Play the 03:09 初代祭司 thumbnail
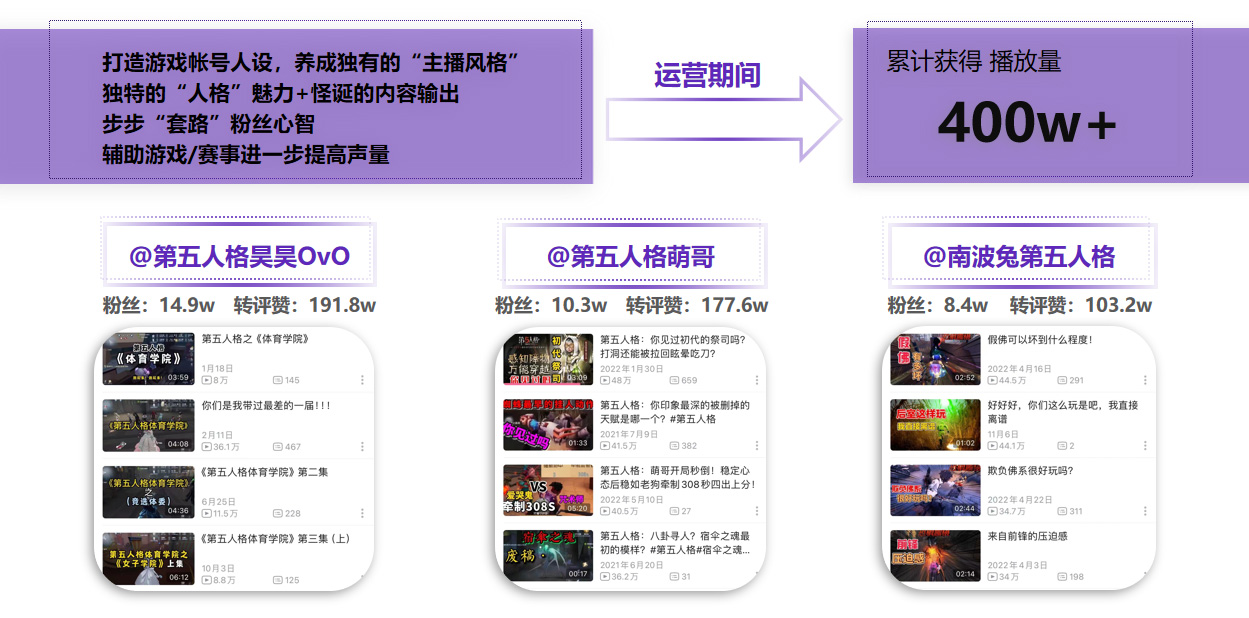The image size is (1249, 618). tap(548, 359)
